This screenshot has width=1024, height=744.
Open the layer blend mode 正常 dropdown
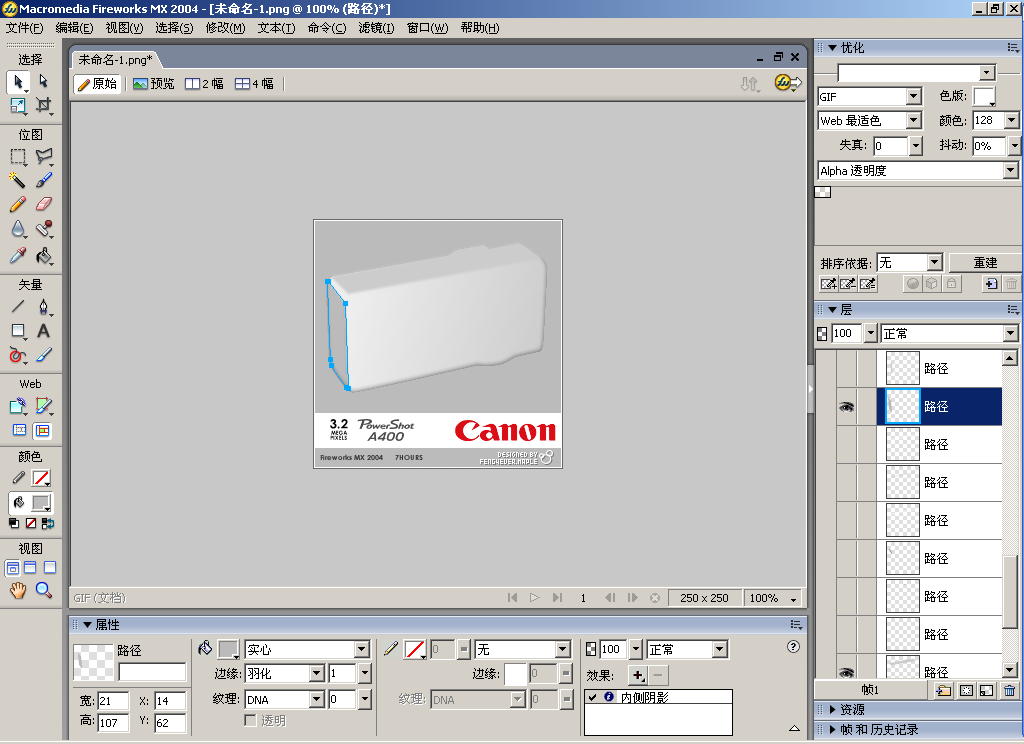[x=1010, y=334]
